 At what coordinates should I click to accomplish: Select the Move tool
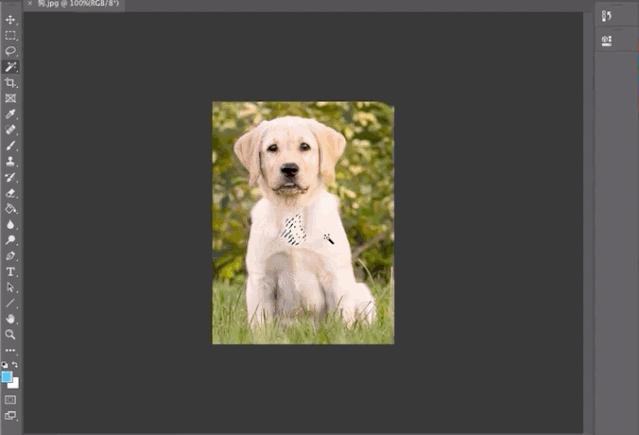[10, 20]
